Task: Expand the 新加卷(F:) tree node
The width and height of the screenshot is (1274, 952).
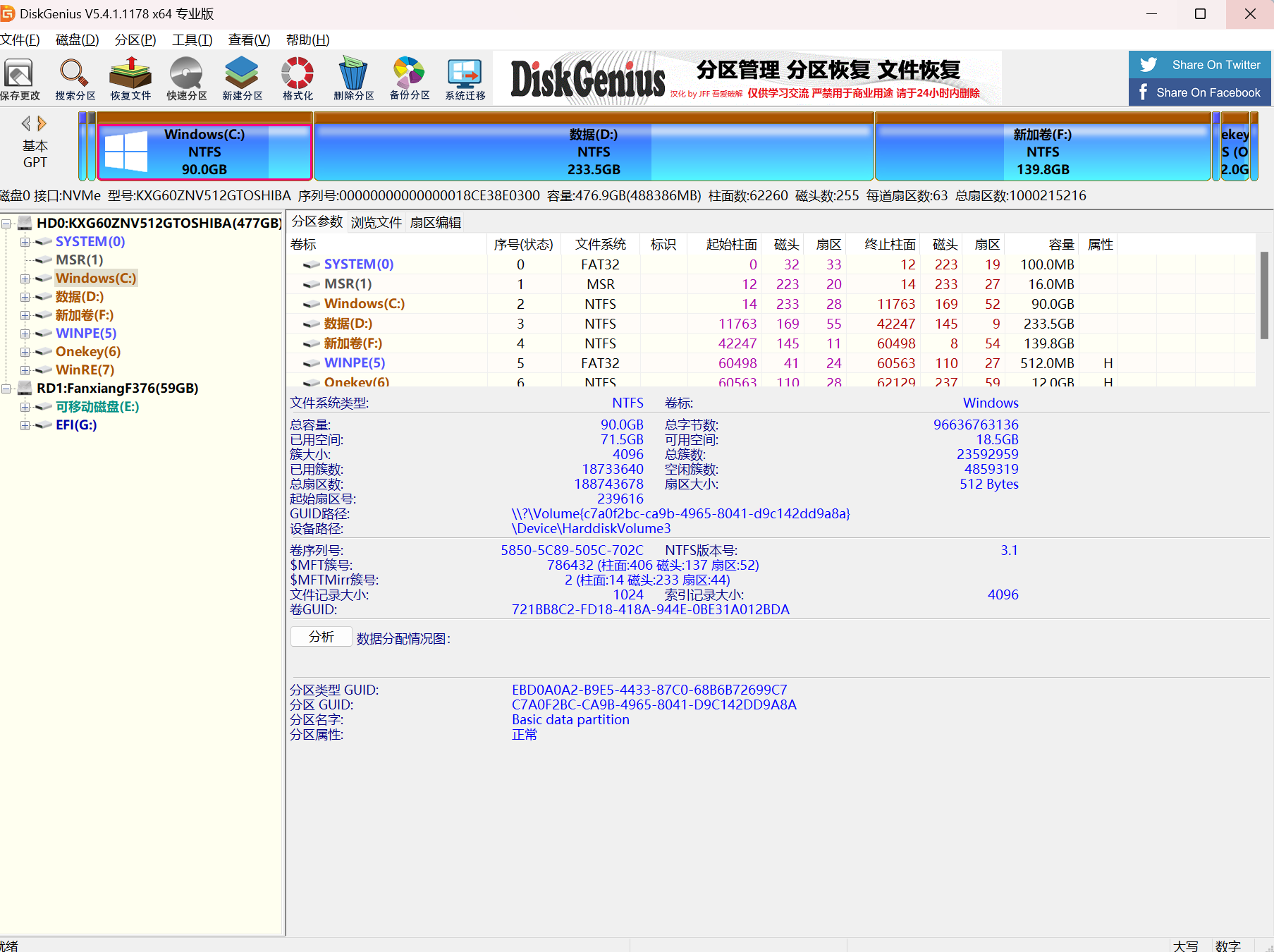Action: 25,315
